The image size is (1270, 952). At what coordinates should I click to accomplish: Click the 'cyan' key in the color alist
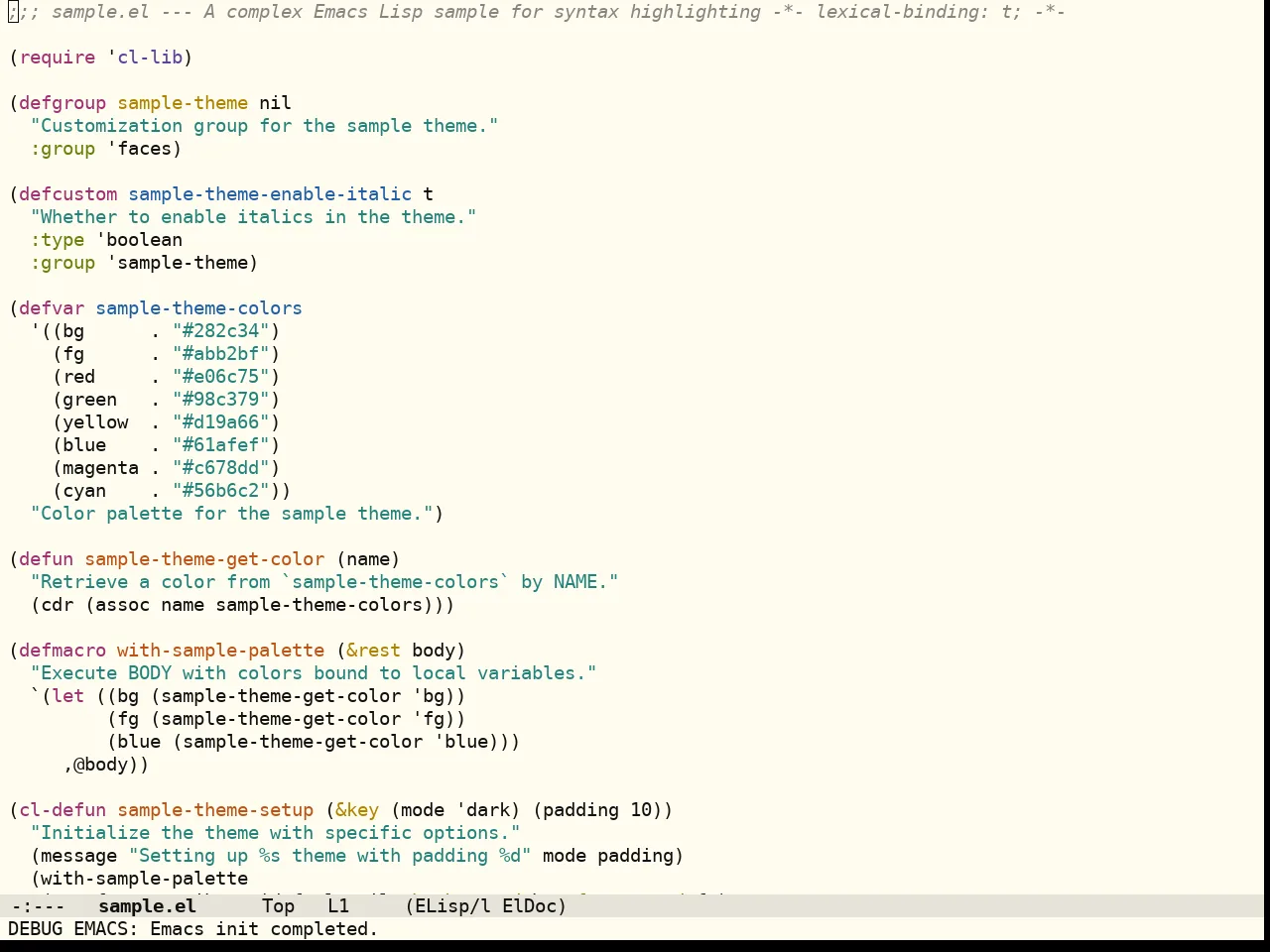(84, 491)
